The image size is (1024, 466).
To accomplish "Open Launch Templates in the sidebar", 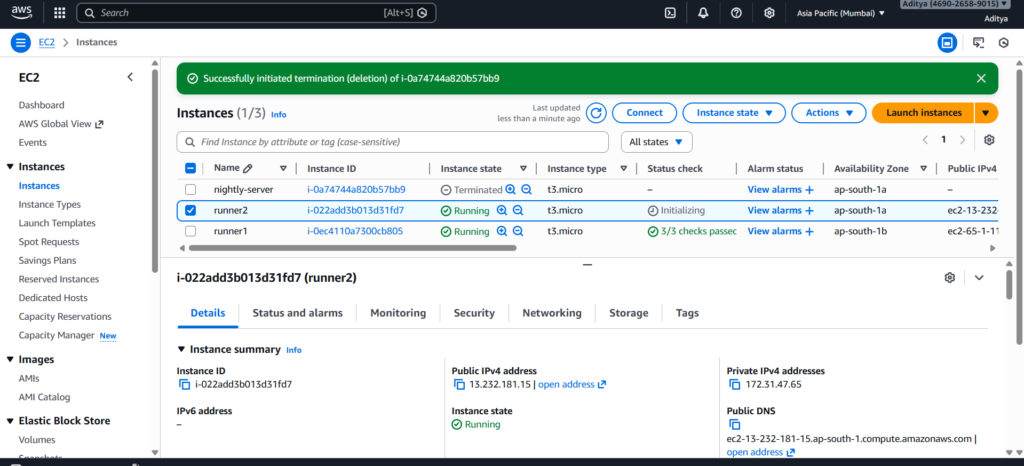I will click(x=57, y=223).
